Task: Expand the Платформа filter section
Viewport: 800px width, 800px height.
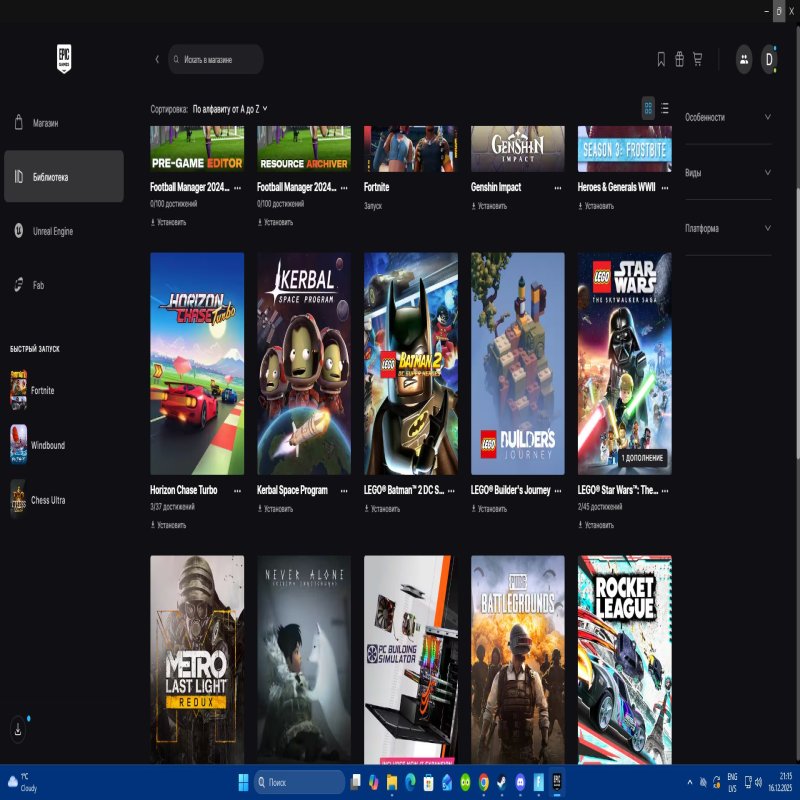Action: (x=728, y=228)
